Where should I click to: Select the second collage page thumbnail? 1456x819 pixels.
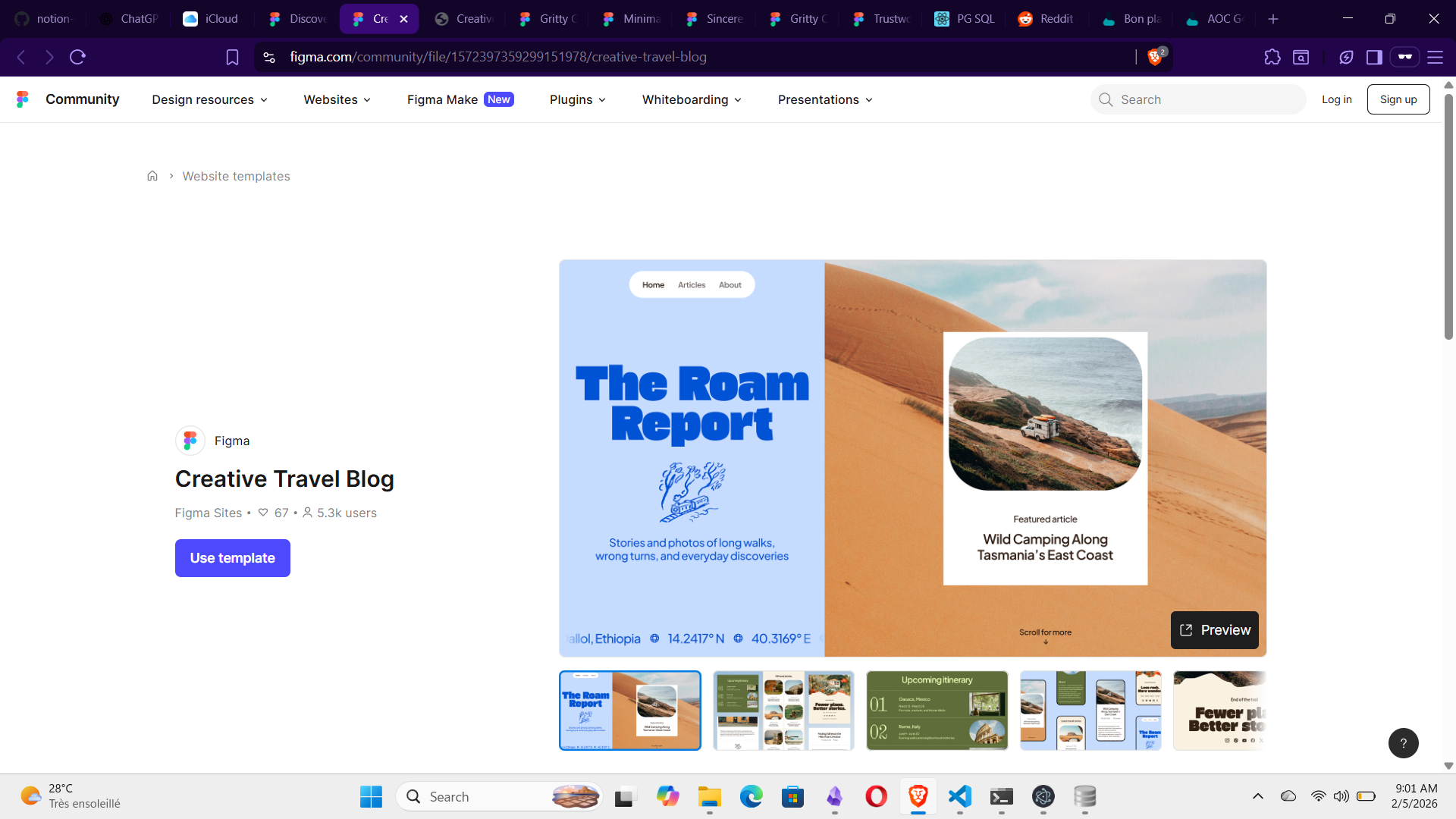pos(783,711)
